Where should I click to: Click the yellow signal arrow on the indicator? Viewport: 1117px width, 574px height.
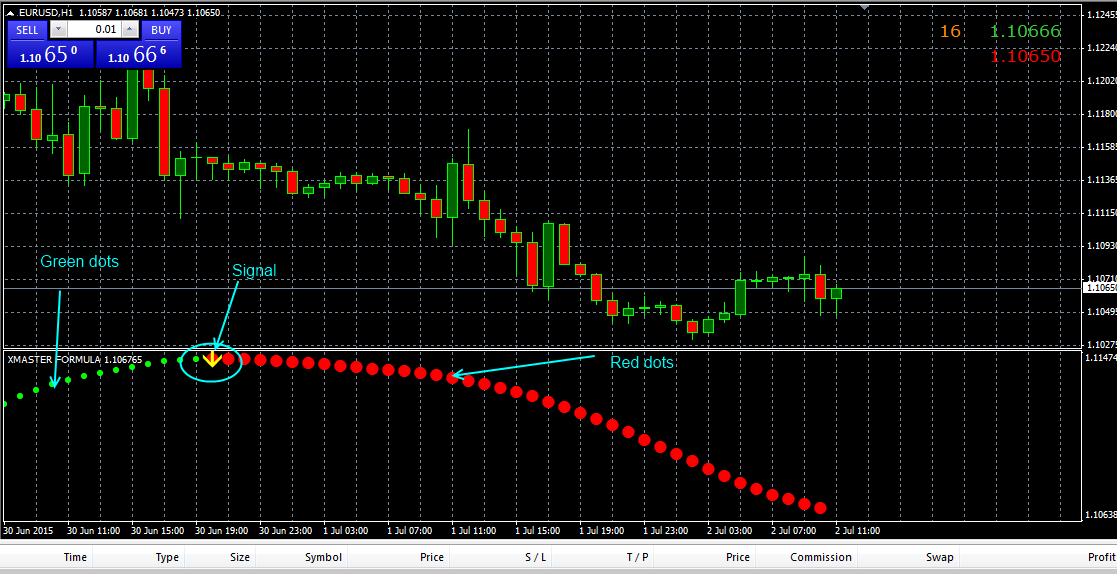tap(212, 359)
